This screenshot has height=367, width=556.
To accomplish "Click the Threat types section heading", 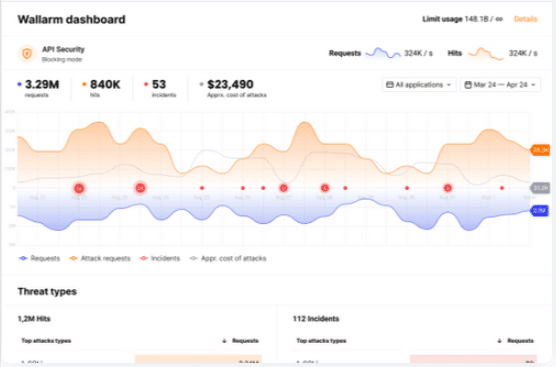I will (x=47, y=291).
